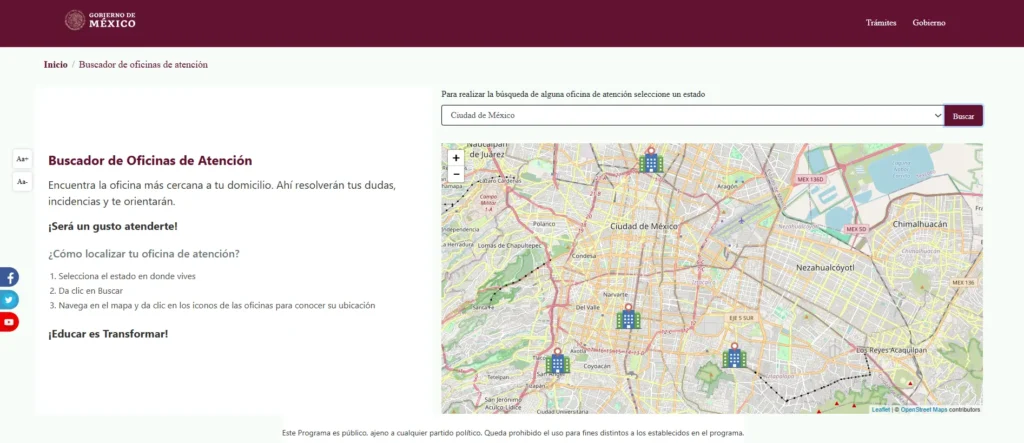This screenshot has width=1024, height=443.
Task: Decrease text size with Aa- button
Action: click(22, 181)
